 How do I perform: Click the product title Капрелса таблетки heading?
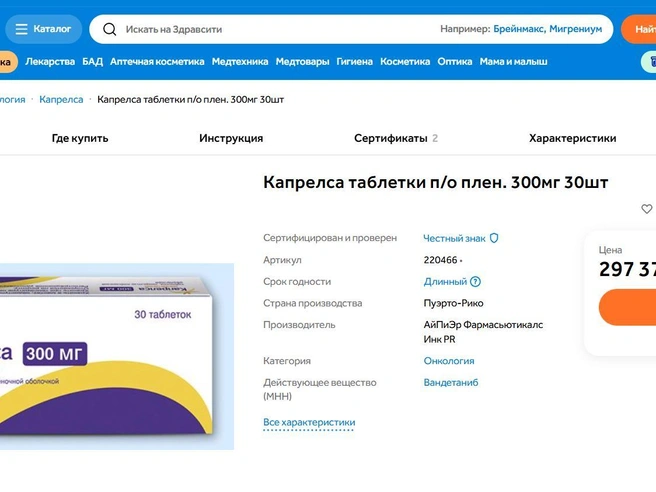pos(436,182)
